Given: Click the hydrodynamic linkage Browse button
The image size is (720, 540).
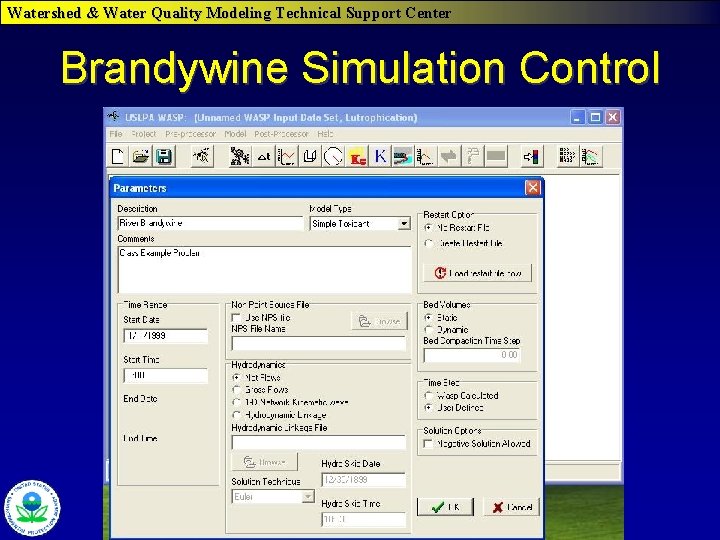Looking at the screenshot, I should pos(264,462).
